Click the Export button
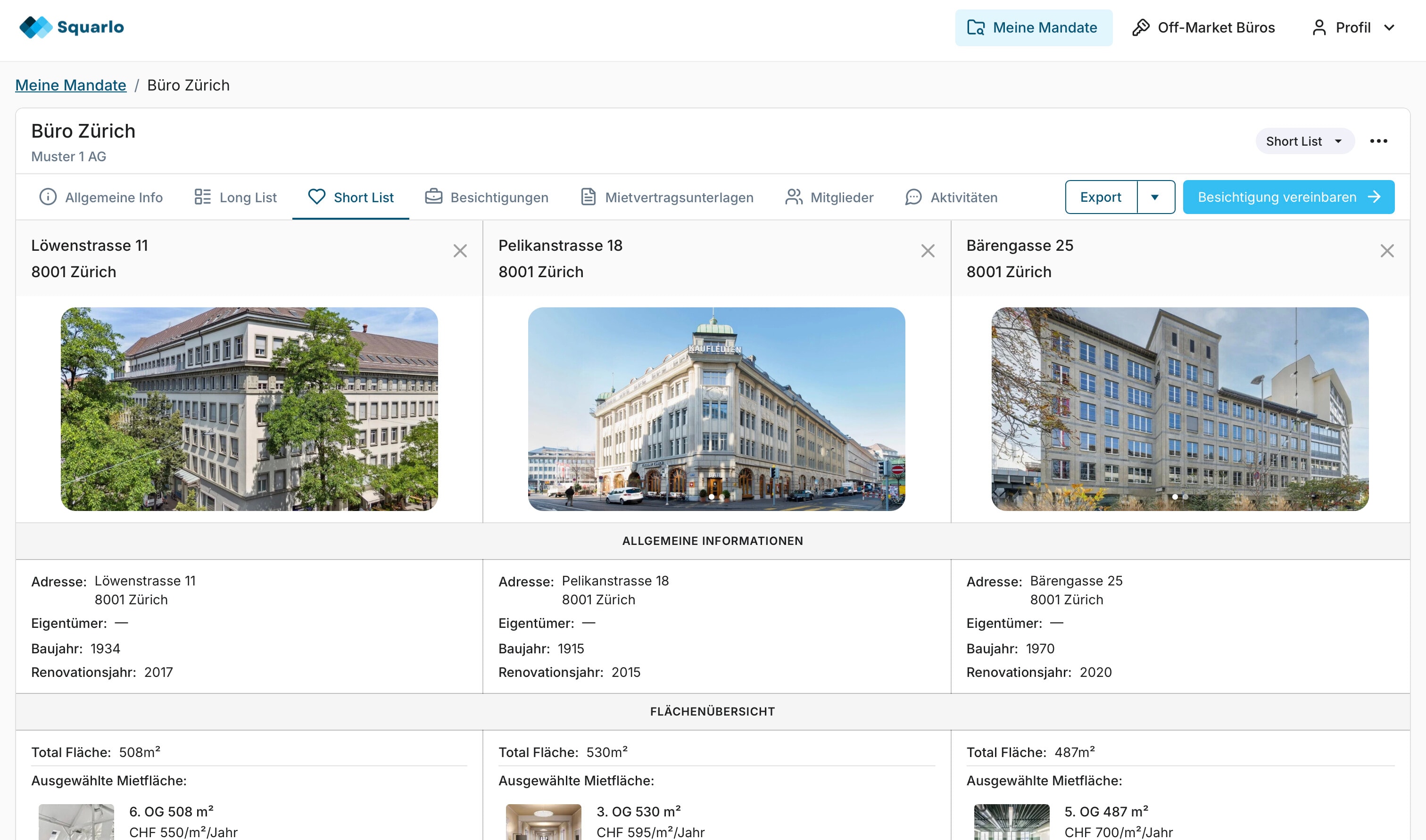Screen dimensions: 1426x840 1100,197
